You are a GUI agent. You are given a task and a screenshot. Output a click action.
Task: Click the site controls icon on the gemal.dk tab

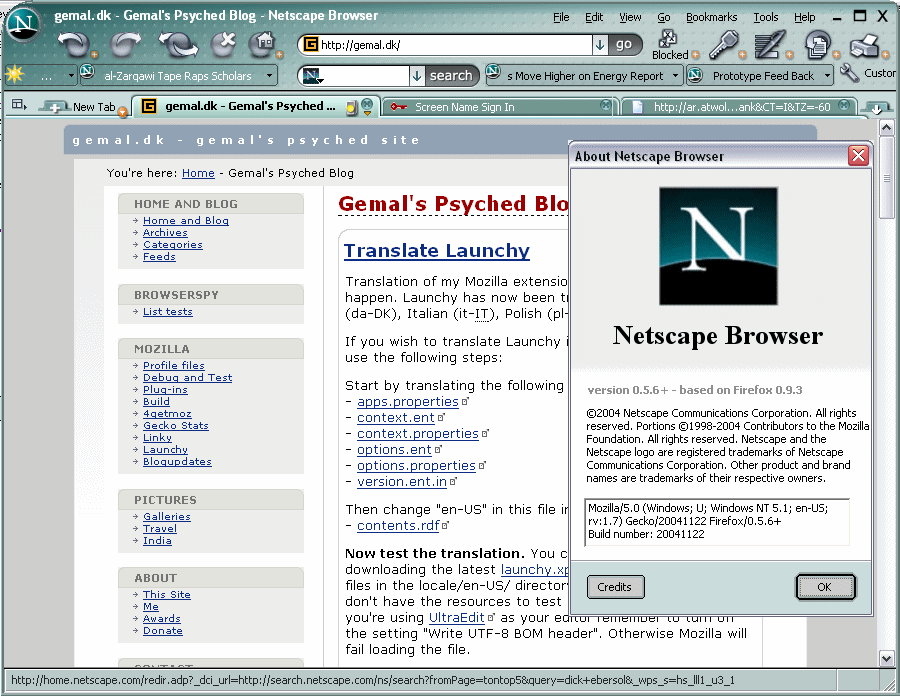pyautogui.click(x=352, y=108)
